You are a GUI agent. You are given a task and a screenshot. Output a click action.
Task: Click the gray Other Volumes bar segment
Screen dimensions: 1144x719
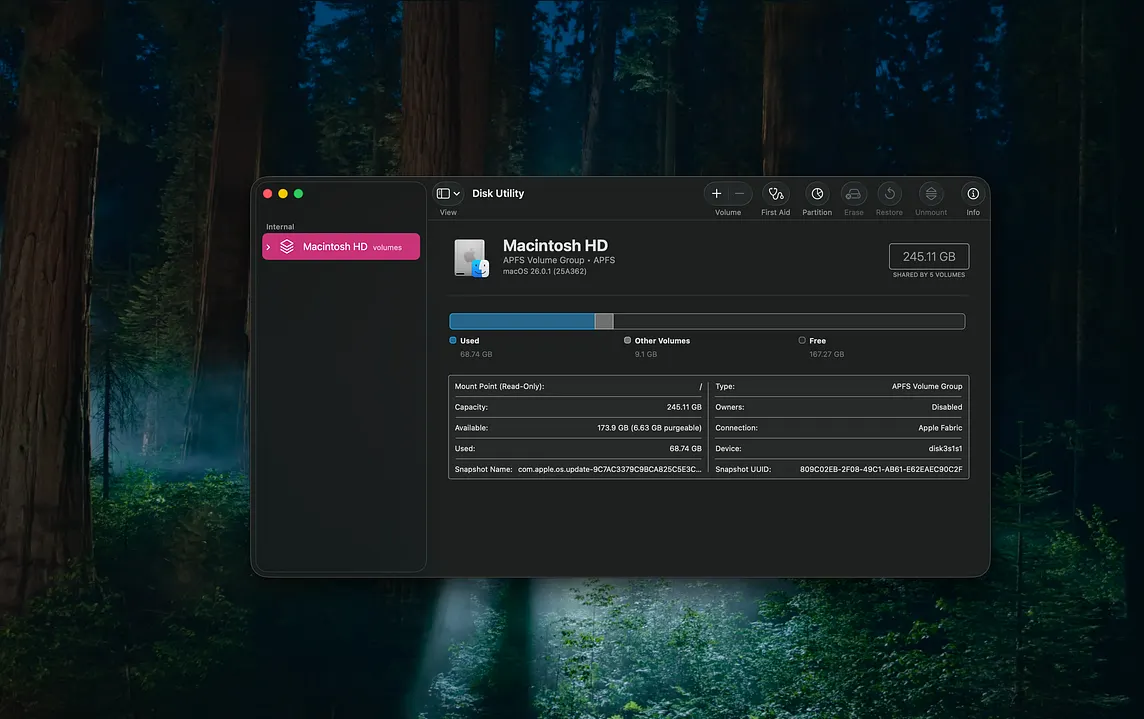tap(604, 321)
